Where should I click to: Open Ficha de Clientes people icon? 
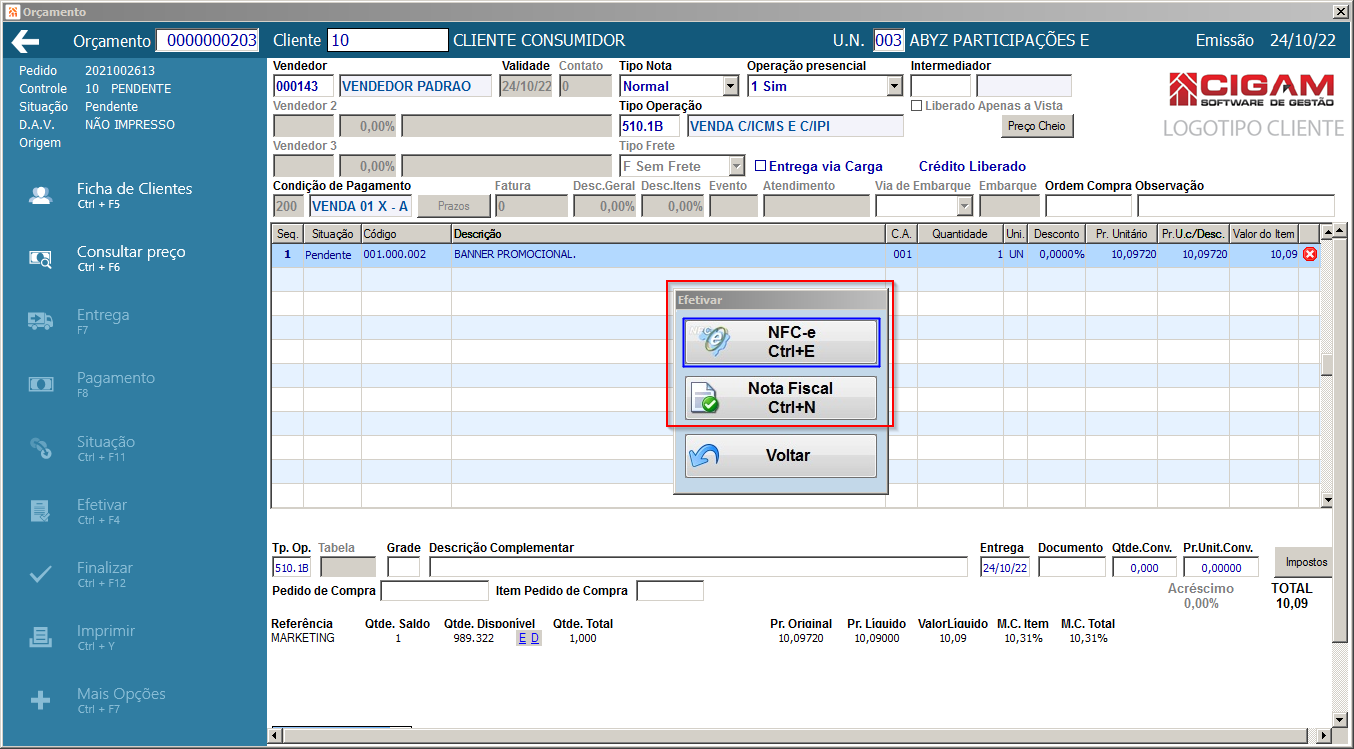40,196
